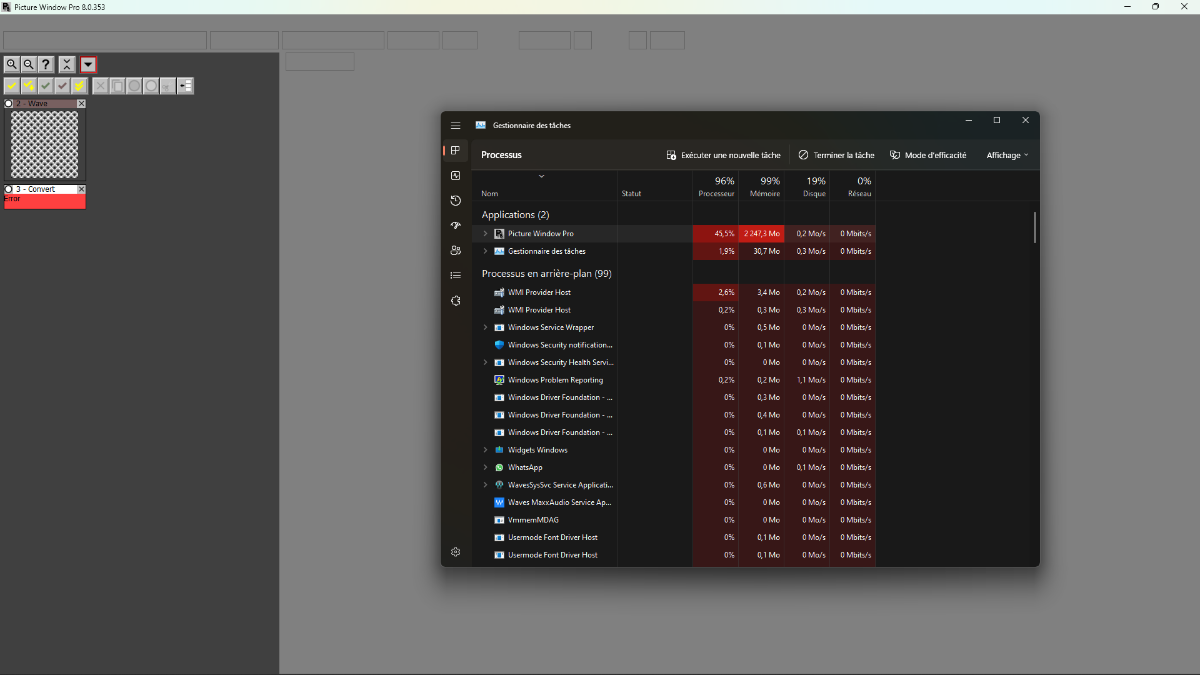The height and width of the screenshot is (675, 1200).
Task: Click the green checkmark toolbar icon
Action: coord(46,86)
